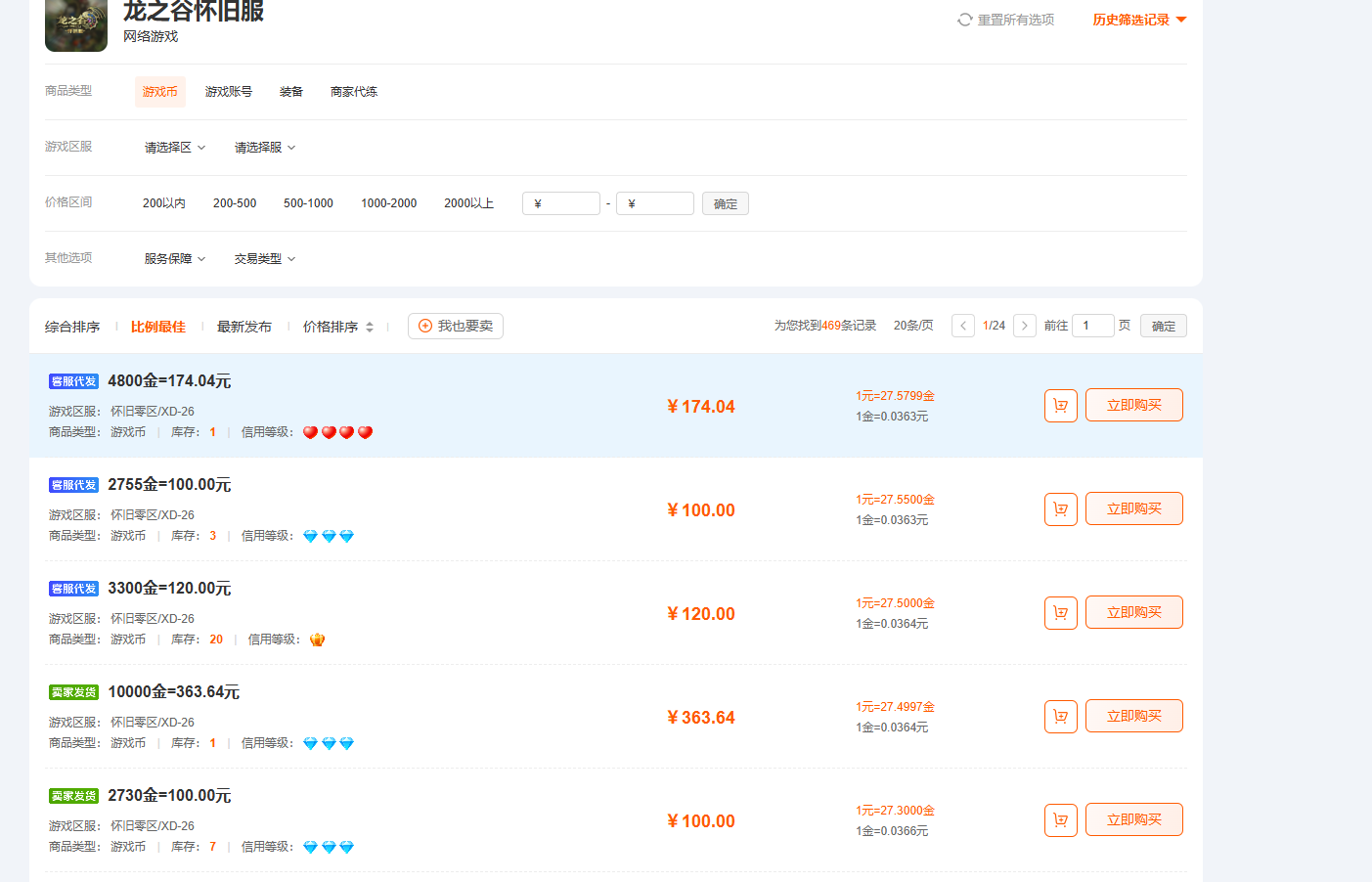The height and width of the screenshot is (882, 1372).
Task: Add 3300金 listing to shopping cart
Action: [x=1060, y=613]
